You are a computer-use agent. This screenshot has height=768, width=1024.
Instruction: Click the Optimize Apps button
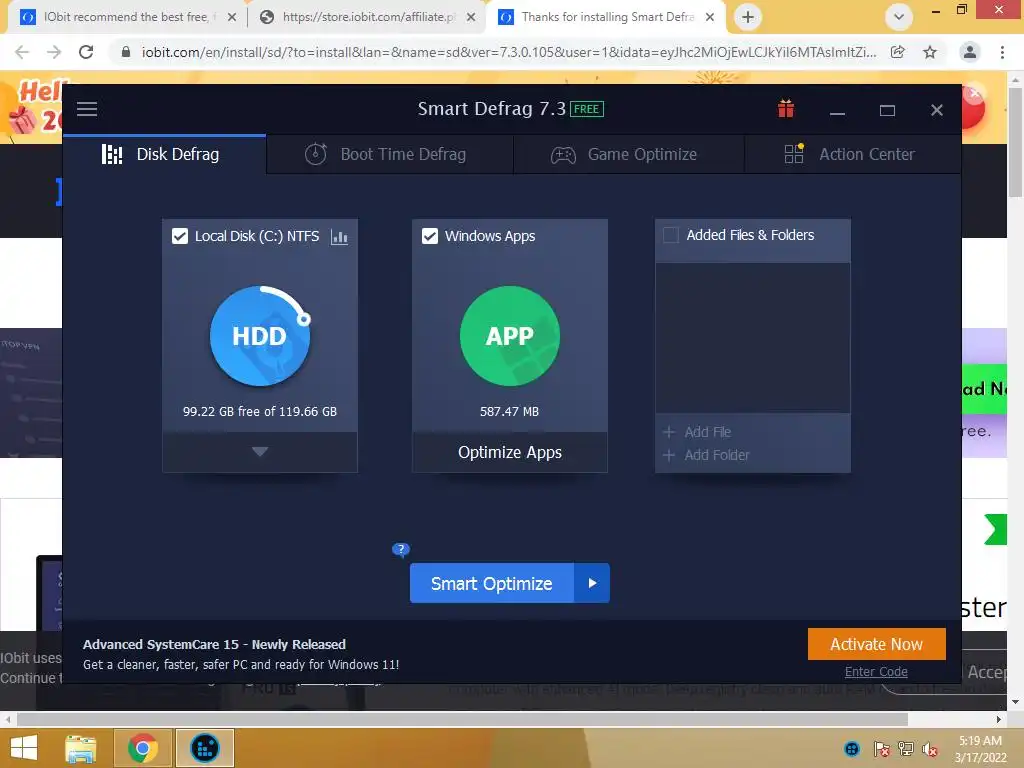509,452
